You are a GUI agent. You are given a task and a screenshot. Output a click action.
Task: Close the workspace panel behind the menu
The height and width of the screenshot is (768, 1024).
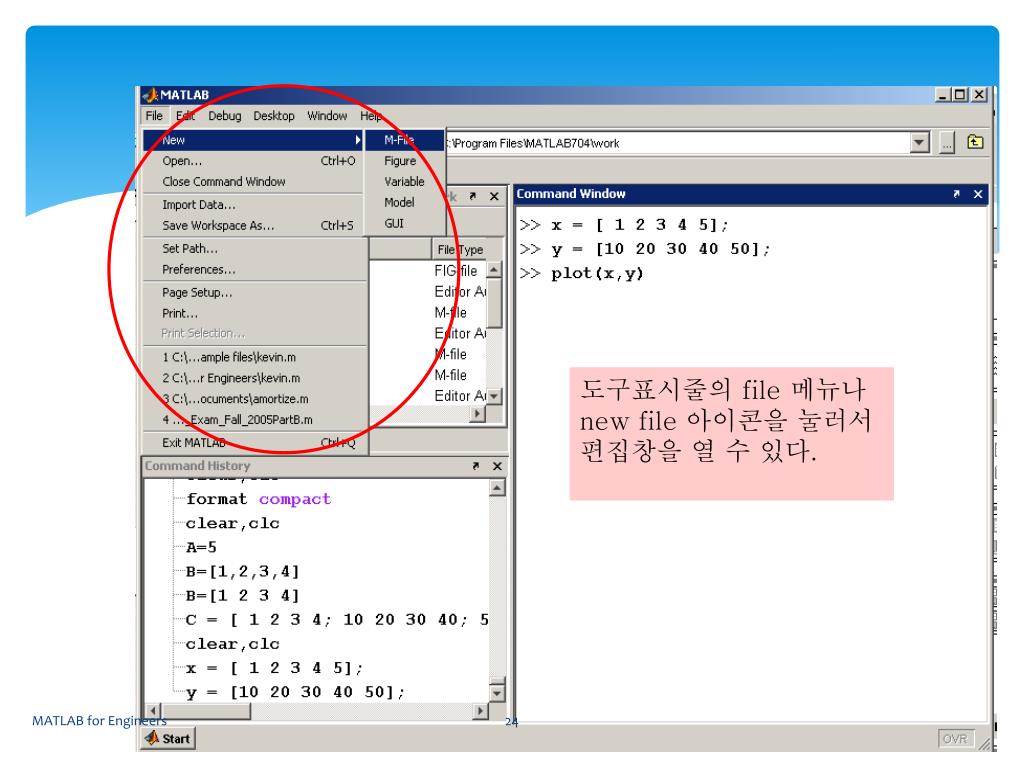tap(494, 196)
